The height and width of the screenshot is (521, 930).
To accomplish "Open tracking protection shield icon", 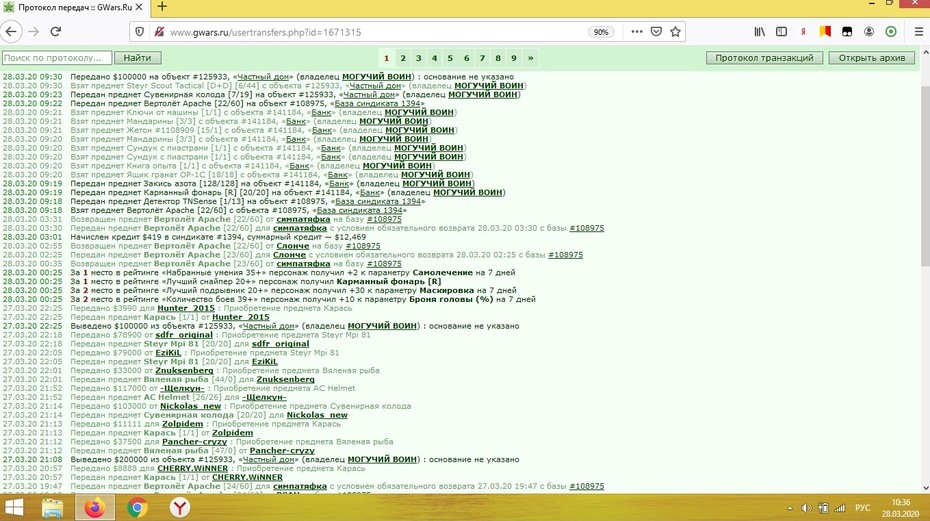I will coord(139,32).
